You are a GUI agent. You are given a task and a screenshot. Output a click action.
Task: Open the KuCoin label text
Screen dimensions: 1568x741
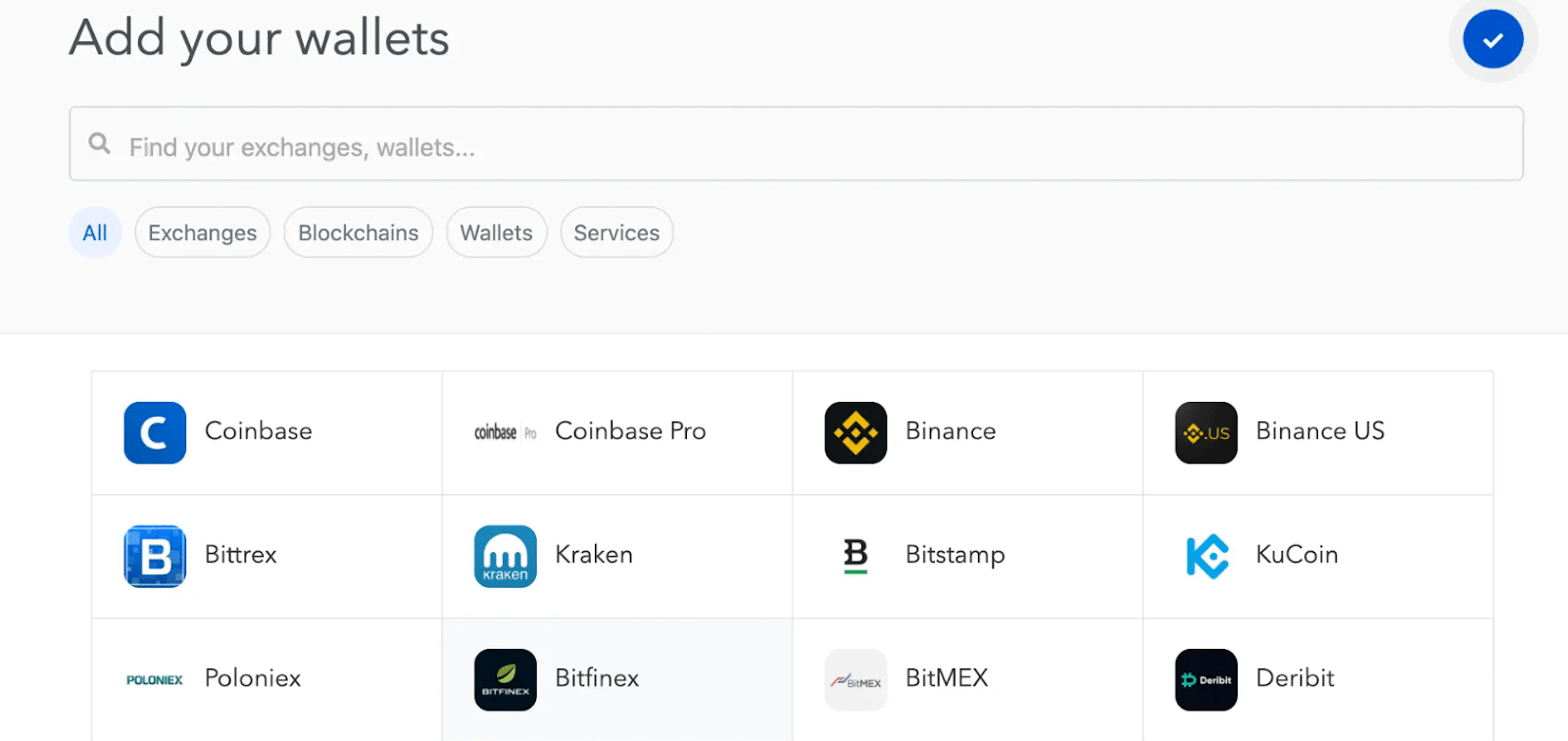[1297, 555]
